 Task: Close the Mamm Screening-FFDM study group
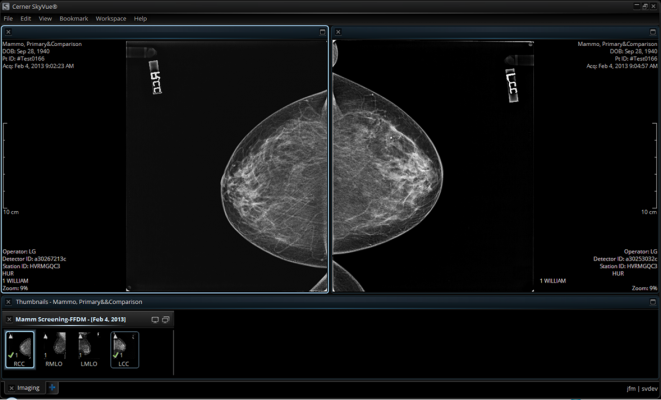(x=9, y=319)
